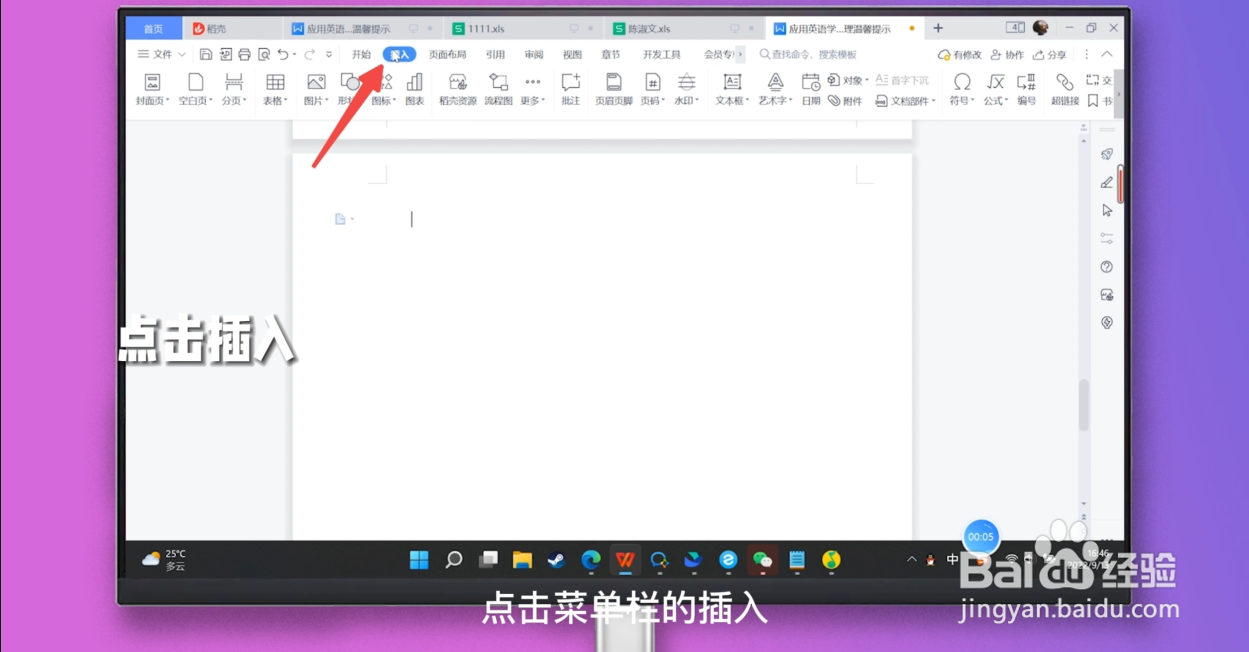Insert an equation via the 公式 icon
The image size is (1249, 652).
coord(993,88)
